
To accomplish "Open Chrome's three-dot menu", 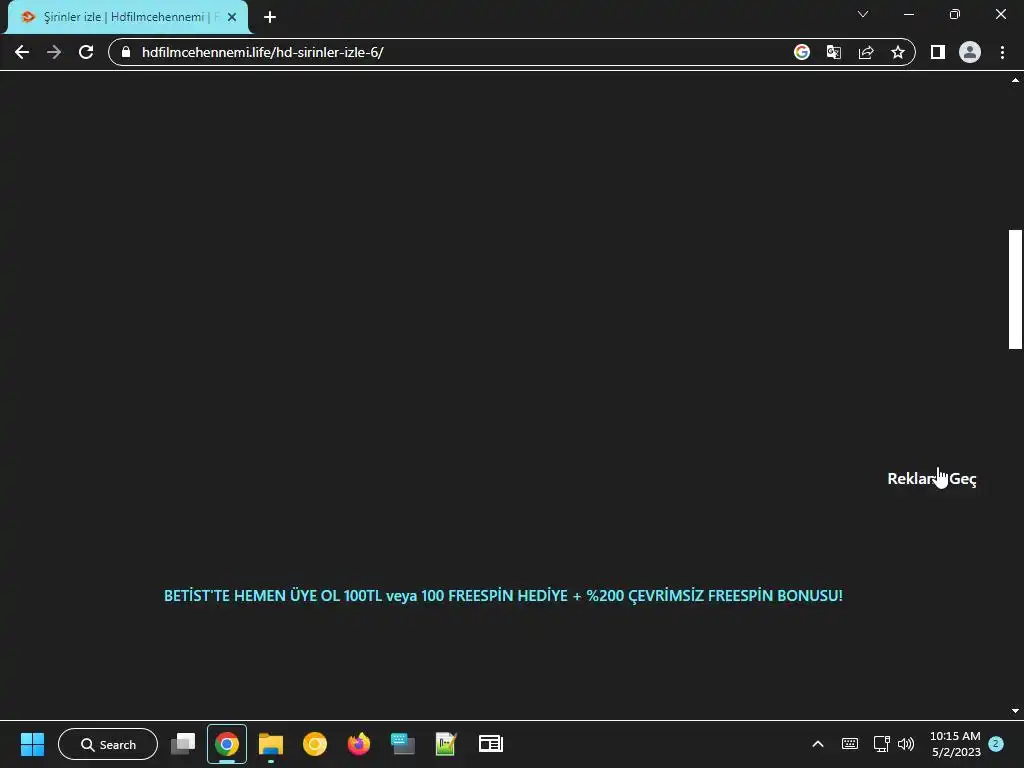I will pos(1002,52).
